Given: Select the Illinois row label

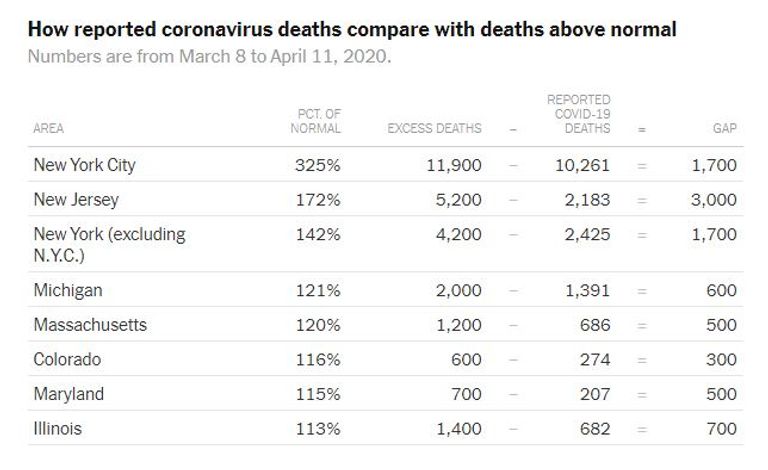Looking at the screenshot, I should (58, 429).
